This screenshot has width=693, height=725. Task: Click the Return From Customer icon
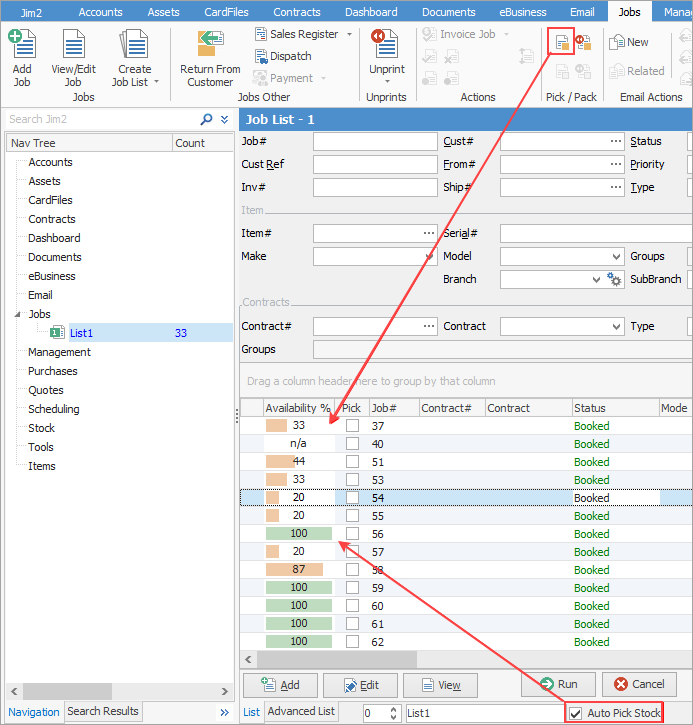[210, 45]
